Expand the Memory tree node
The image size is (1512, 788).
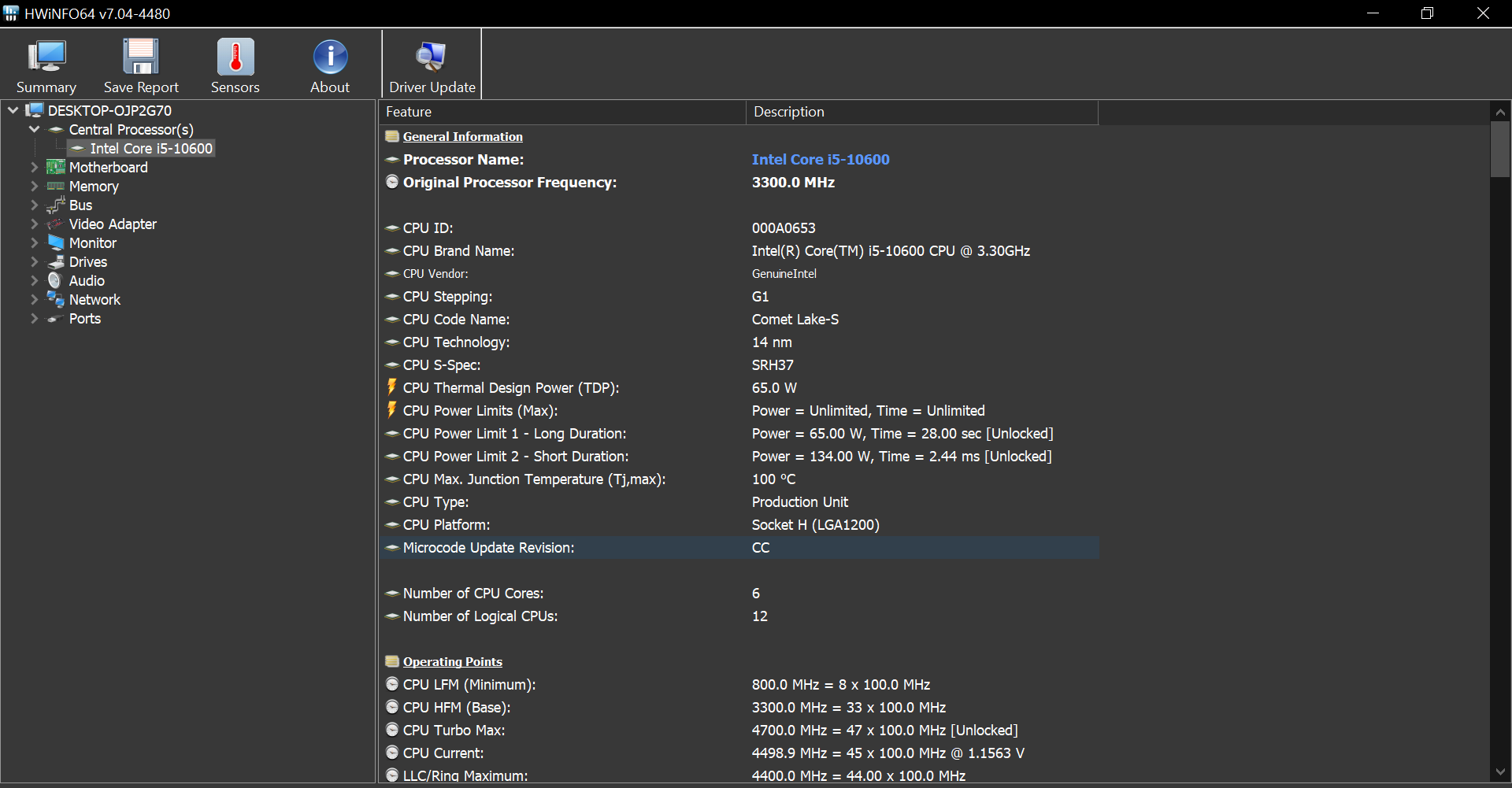pyautogui.click(x=34, y=186)
